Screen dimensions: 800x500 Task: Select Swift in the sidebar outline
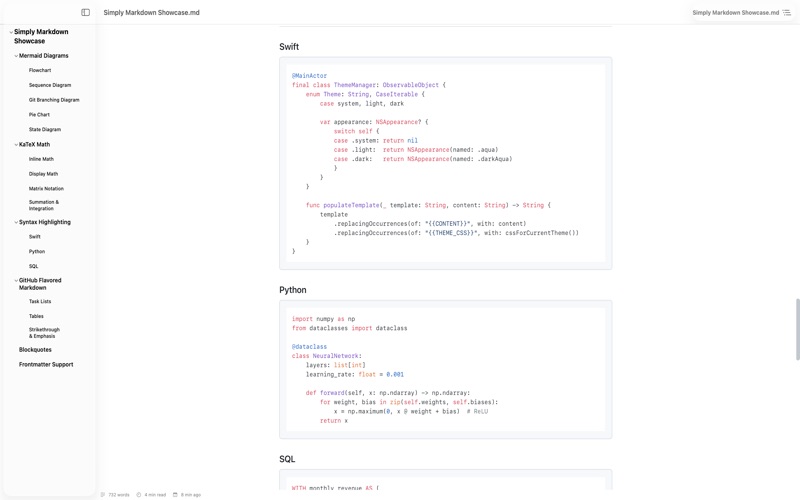(35, 237)
